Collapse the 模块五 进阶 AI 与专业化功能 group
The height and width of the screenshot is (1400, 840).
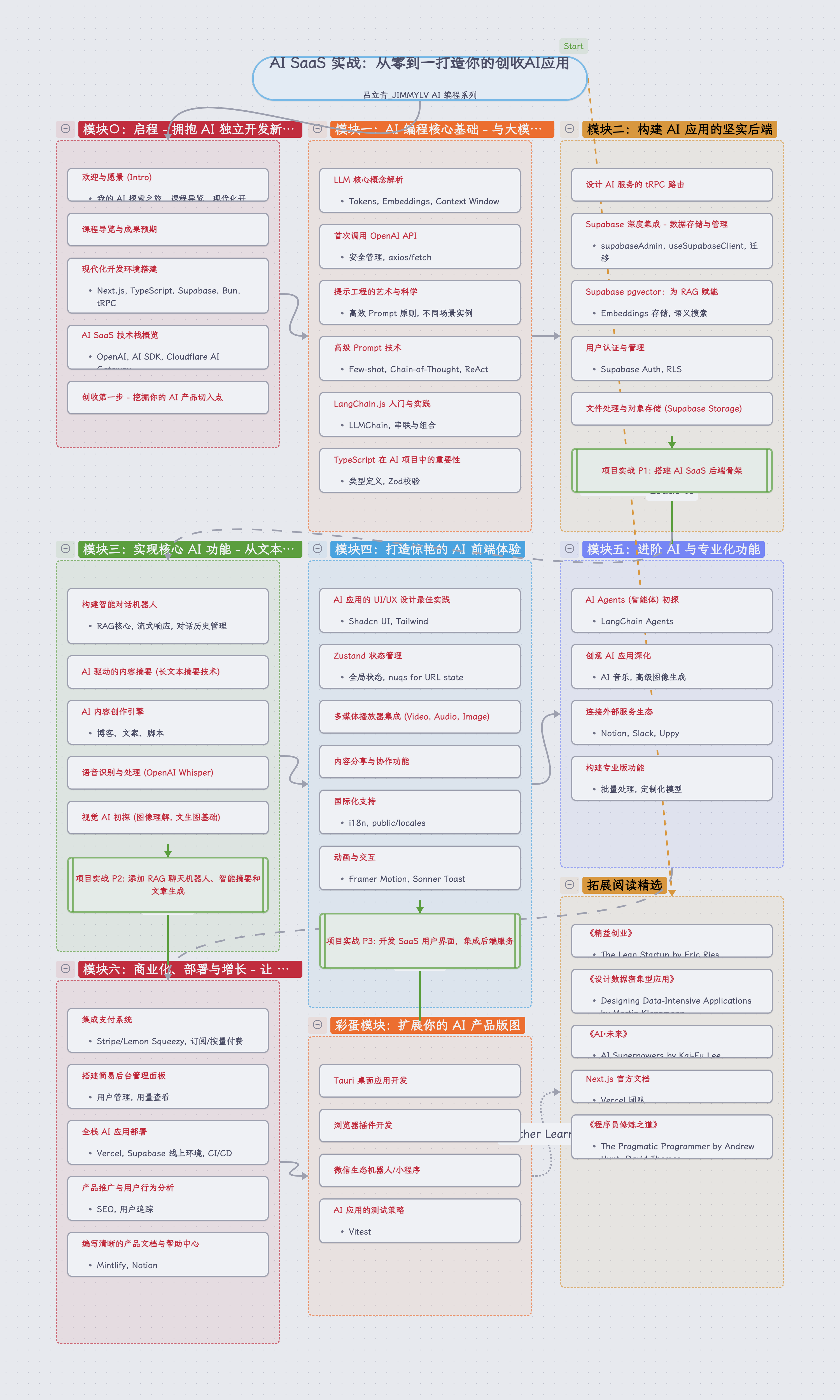(x=570, y=549)
